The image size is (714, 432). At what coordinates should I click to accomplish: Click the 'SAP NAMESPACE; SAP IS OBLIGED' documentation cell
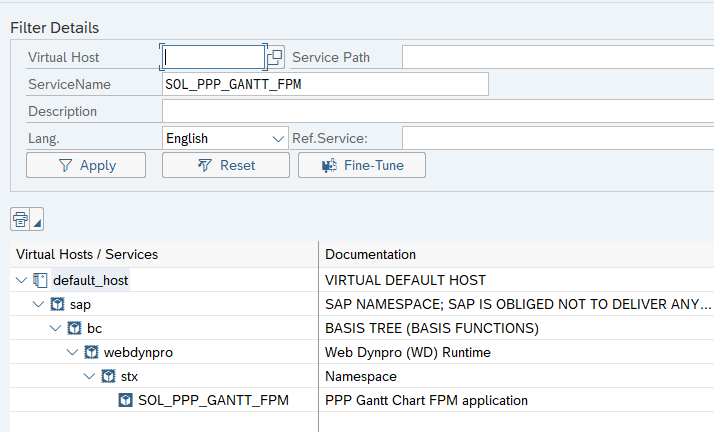[518, 305]
